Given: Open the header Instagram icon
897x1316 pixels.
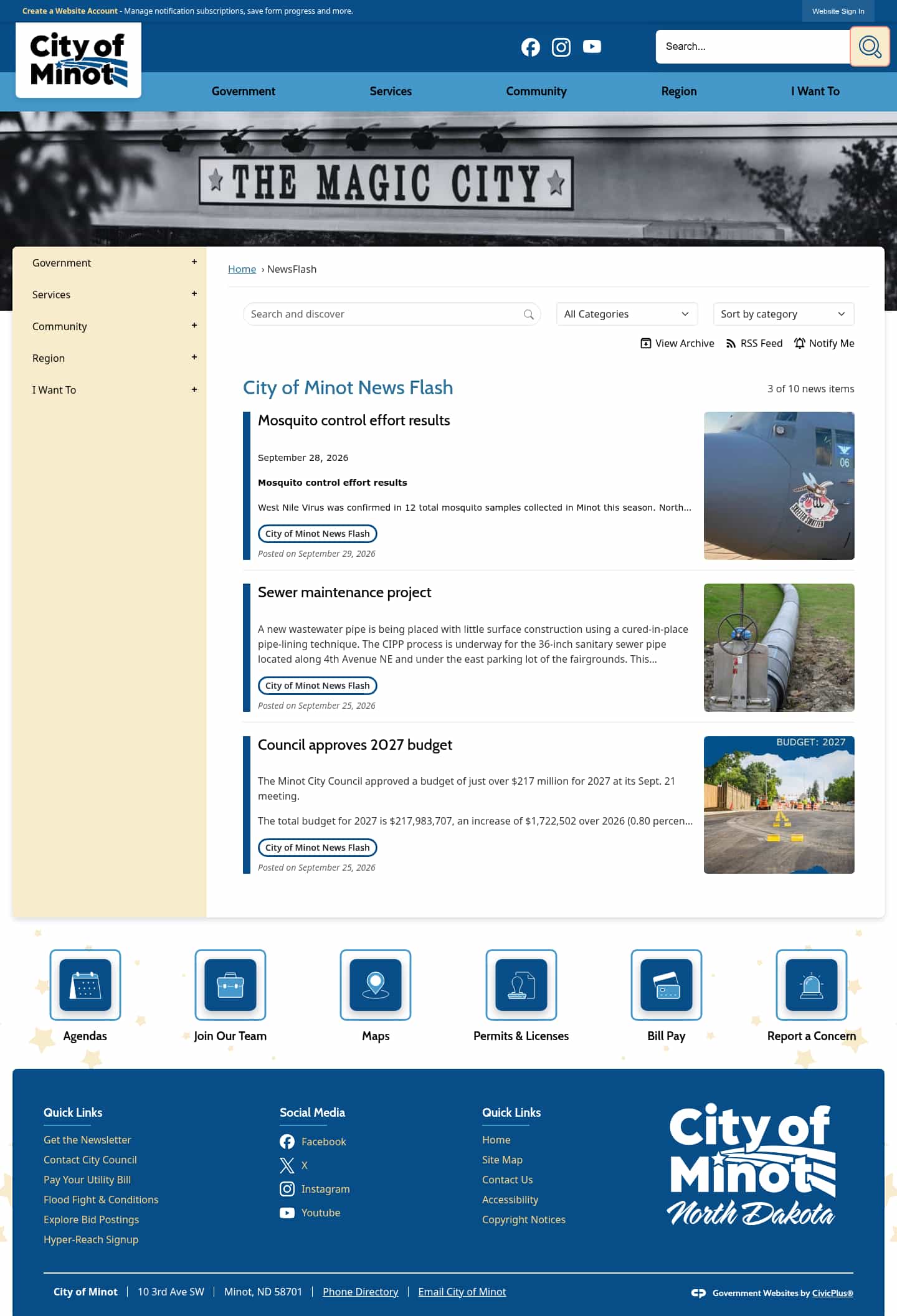Looking at the screenshot, I should click(x=561, y=47).
